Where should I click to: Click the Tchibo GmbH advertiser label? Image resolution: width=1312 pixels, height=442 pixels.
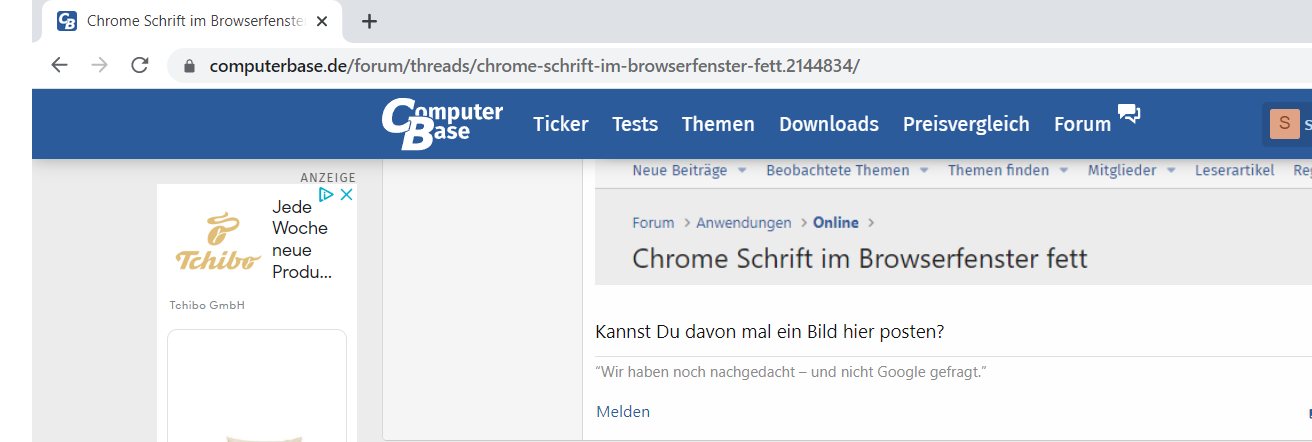[207, 305]
